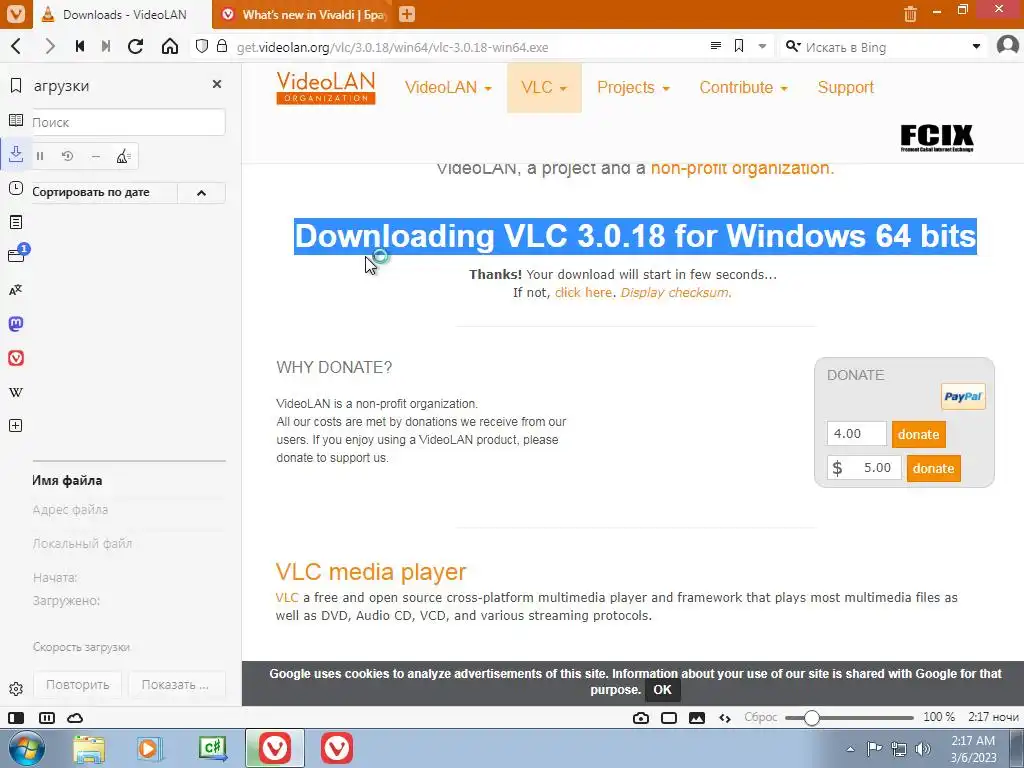The height and width of the screenshot is (768, 1024).
Task: Open Notes panel in sidebar
Action: (x=16, y=223)
